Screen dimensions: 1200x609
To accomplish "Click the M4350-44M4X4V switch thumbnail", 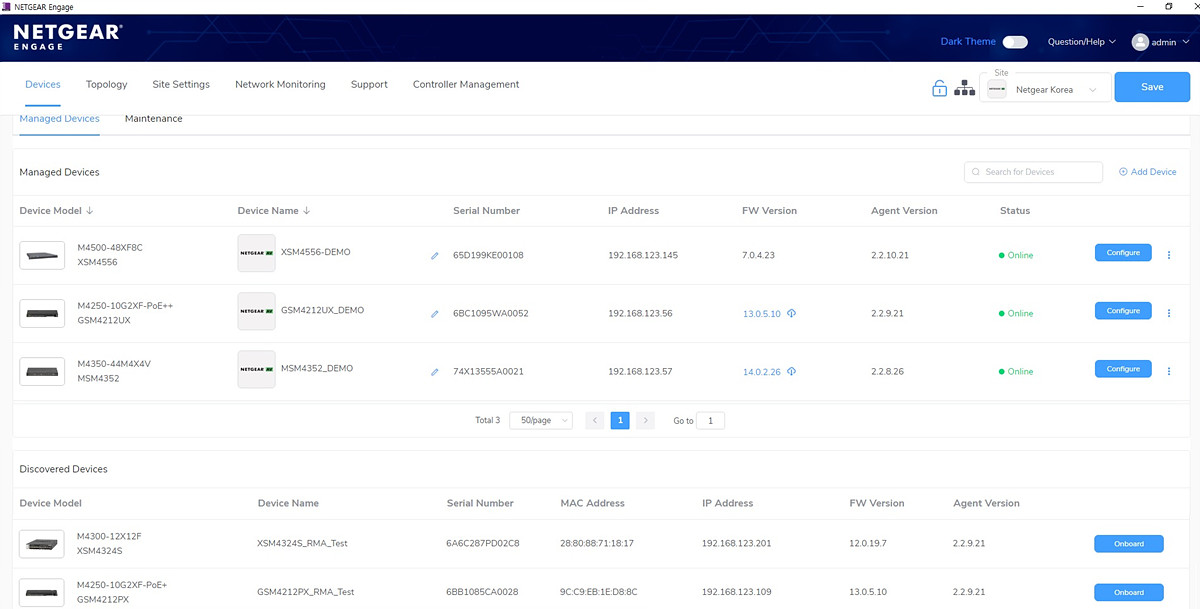I will pyautogui.click(x=42, y=371).
